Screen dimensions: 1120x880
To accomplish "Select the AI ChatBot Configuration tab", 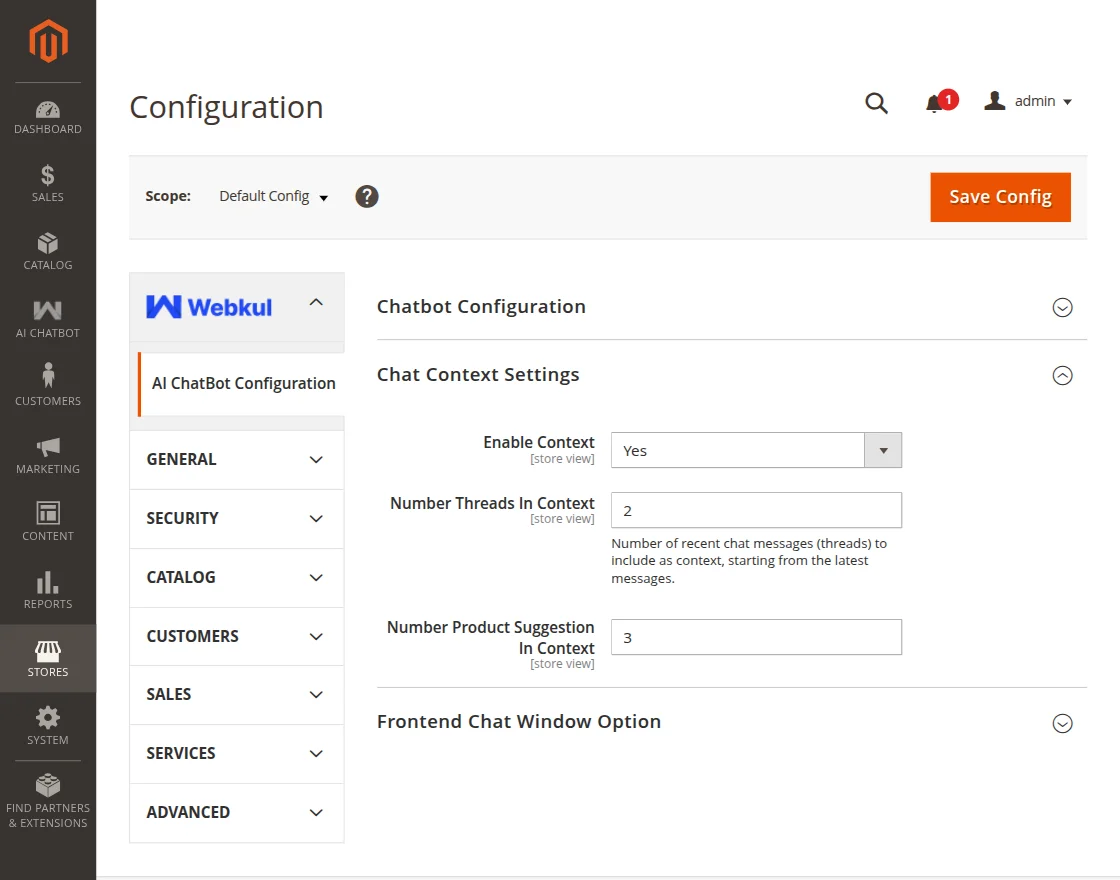I will click(x=243, y=384).
